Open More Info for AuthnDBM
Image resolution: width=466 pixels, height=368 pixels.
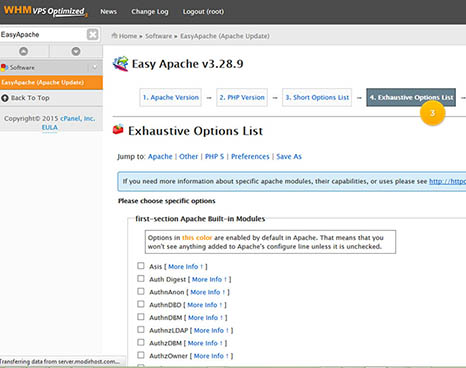coord(206,318)
